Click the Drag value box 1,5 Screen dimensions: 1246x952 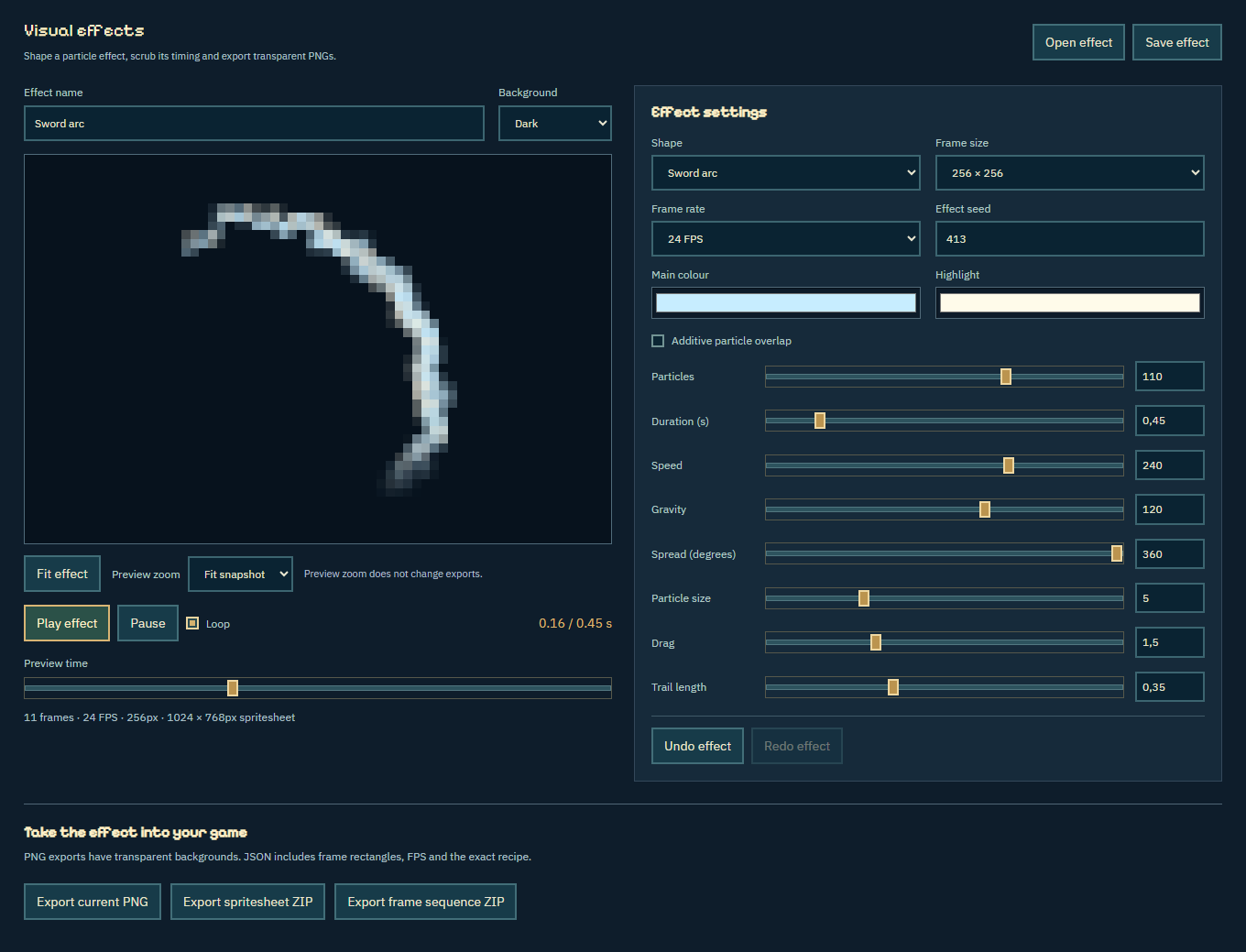pos(1169,642)
